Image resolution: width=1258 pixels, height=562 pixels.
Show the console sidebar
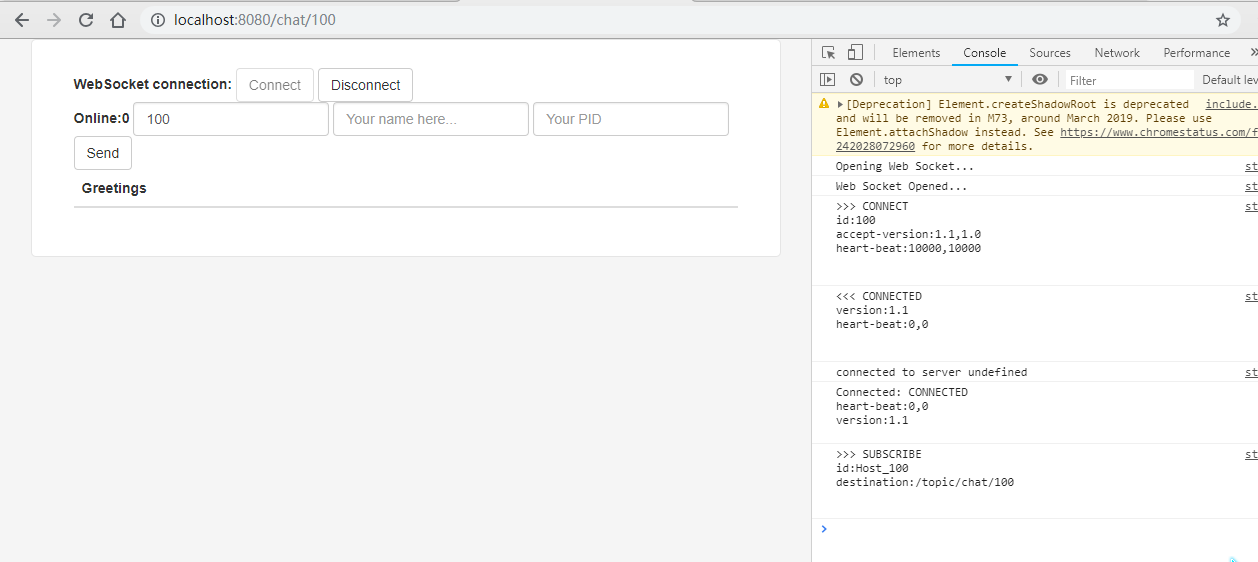(827, 80)
